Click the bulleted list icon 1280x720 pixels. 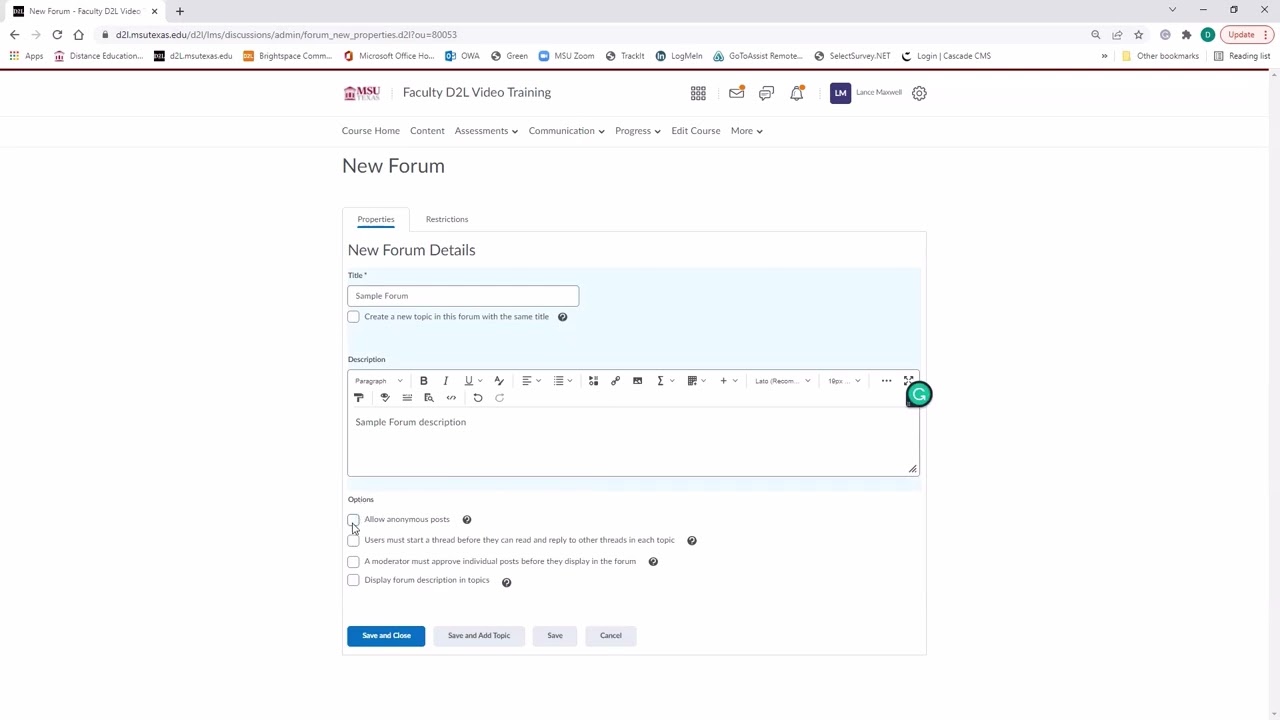point(558,381)
